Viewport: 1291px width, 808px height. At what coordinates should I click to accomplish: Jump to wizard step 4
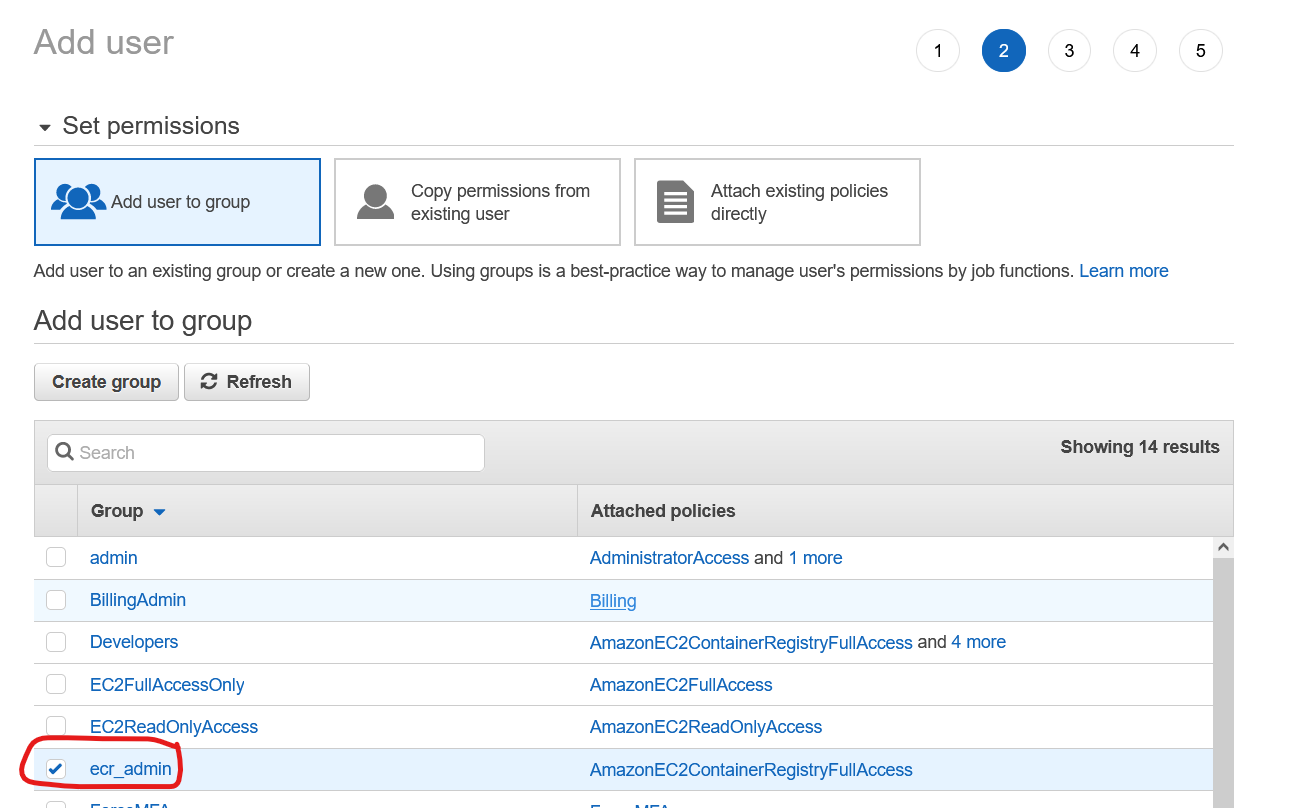[x=1135, y=51]
